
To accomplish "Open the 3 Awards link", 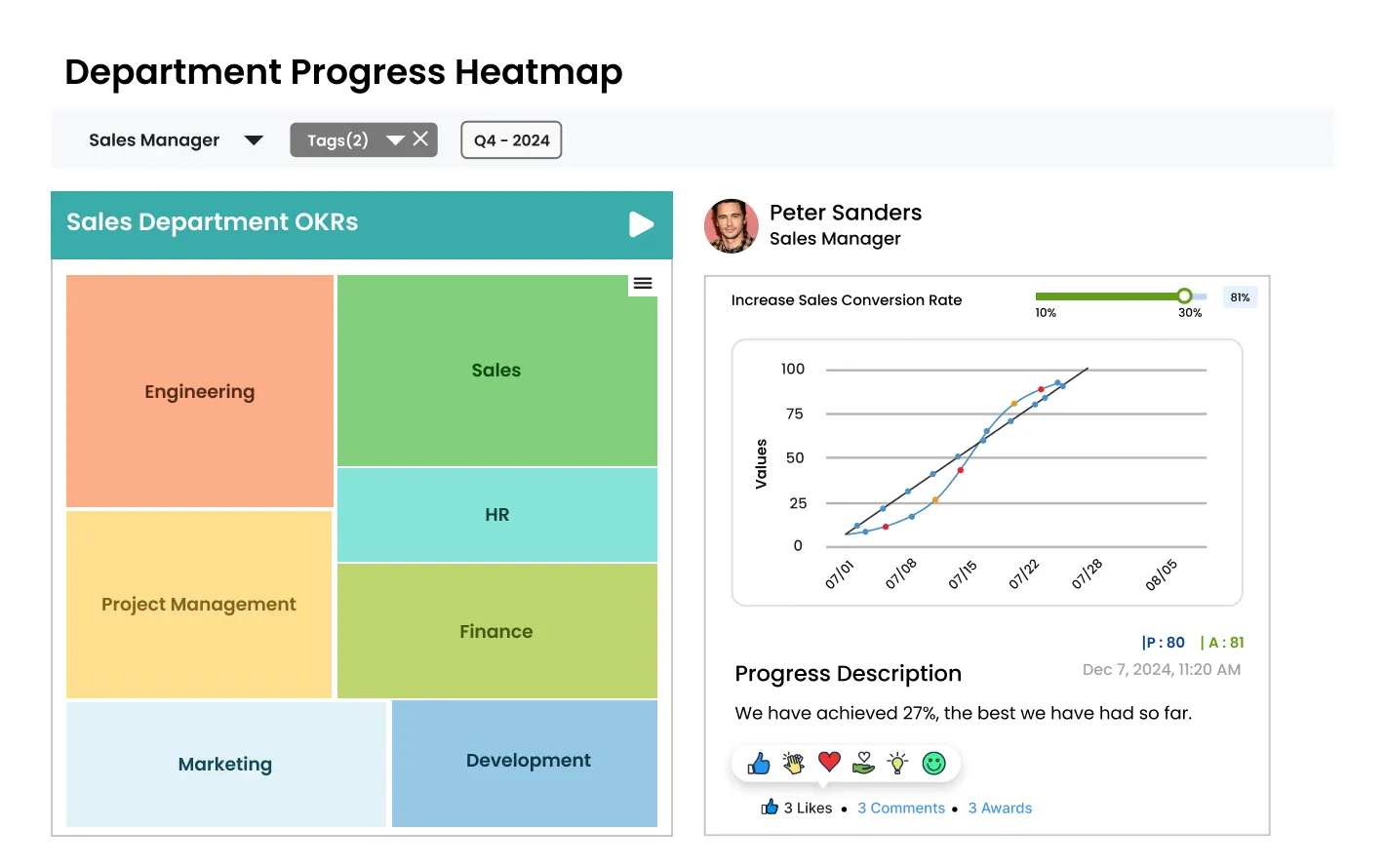I will [1000, 809].
